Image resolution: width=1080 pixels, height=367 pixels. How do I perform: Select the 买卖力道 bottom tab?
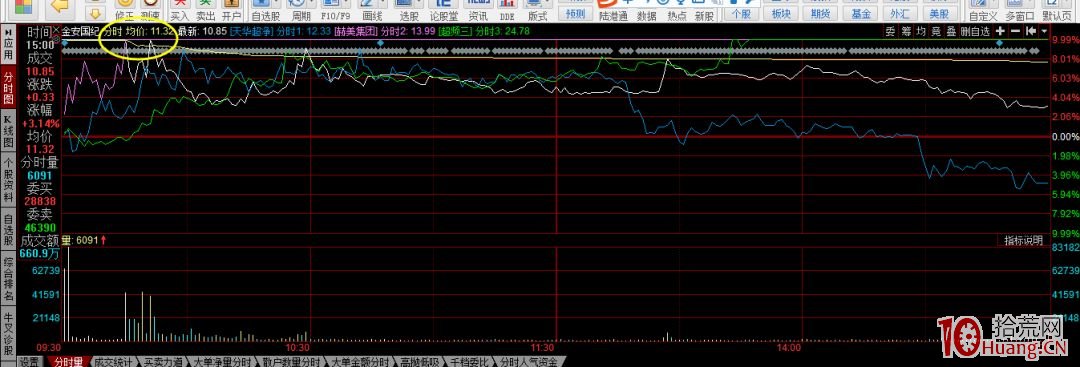pos(163,362)
